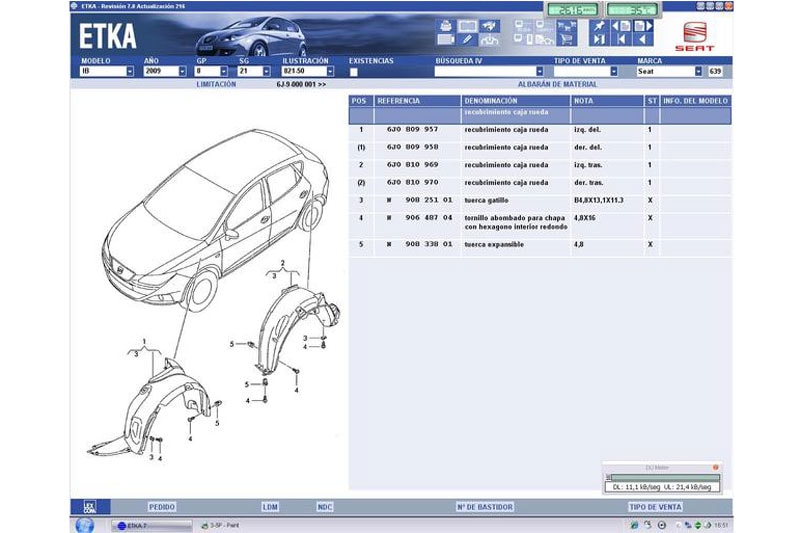Go to the previous illustration page icon
Viewport: 800px width, 533px height.
pos(620,26)
